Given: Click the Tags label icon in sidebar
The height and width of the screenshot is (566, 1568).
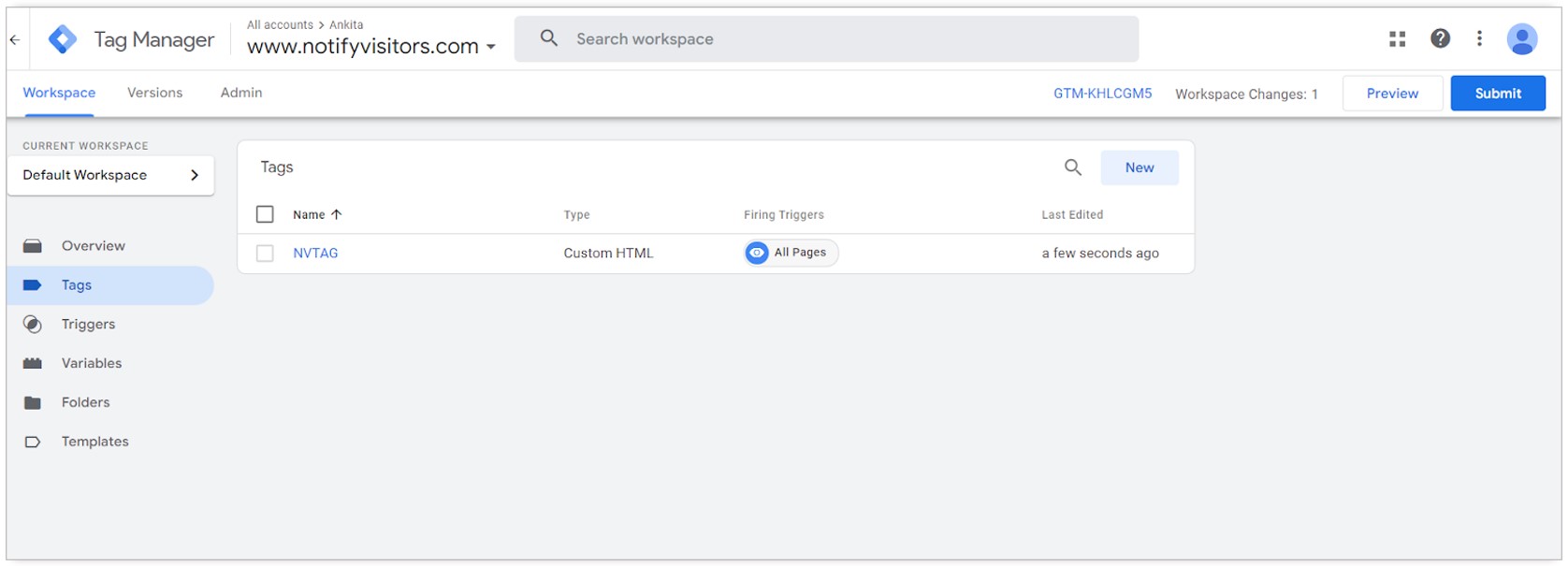Looking at the screenshot, I should point(33,285).
